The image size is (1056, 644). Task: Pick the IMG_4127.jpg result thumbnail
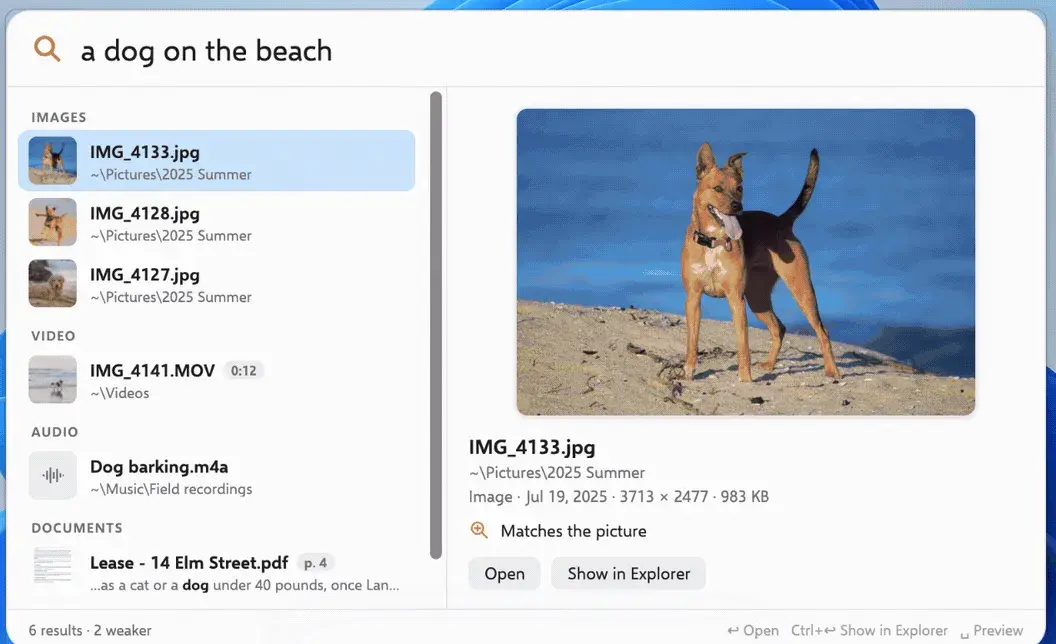[53, 283]
